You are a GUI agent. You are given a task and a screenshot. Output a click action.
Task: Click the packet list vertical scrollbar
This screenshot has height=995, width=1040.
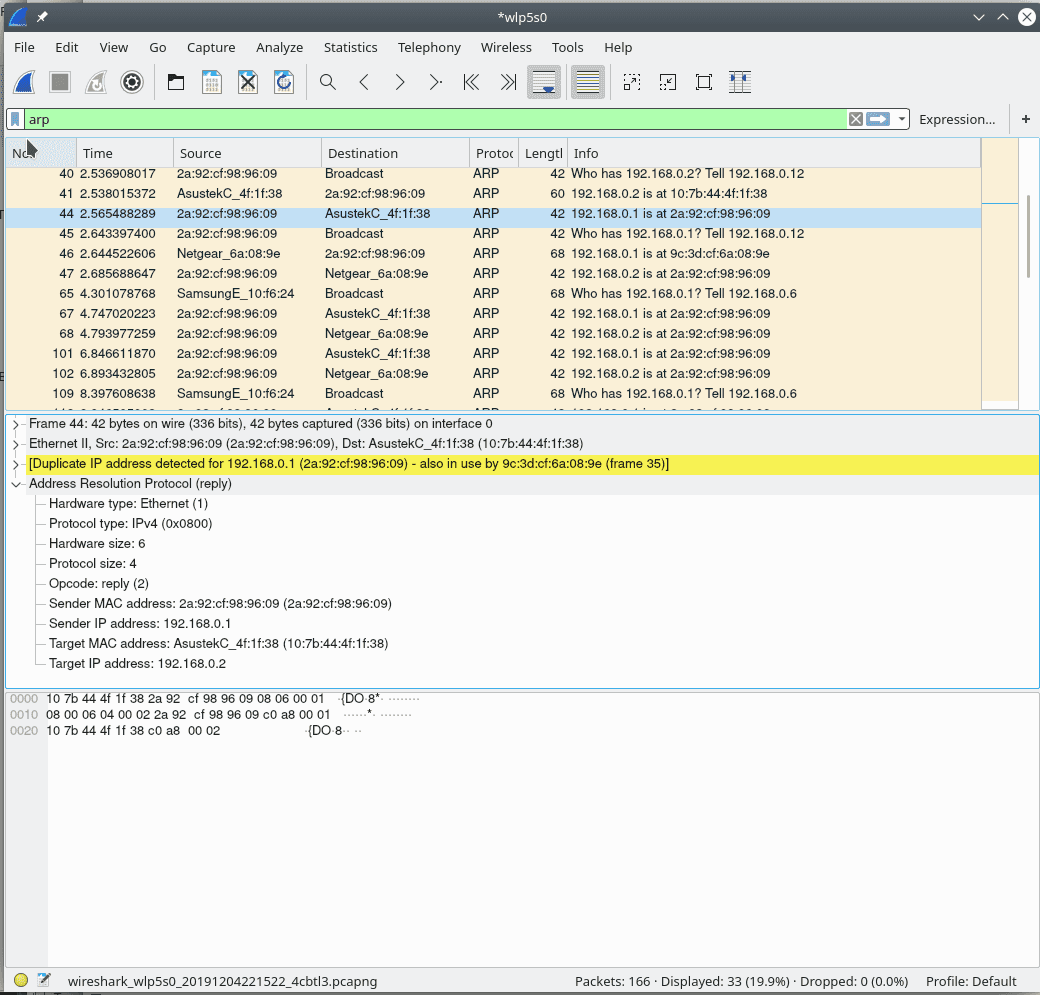(1028, 235)
